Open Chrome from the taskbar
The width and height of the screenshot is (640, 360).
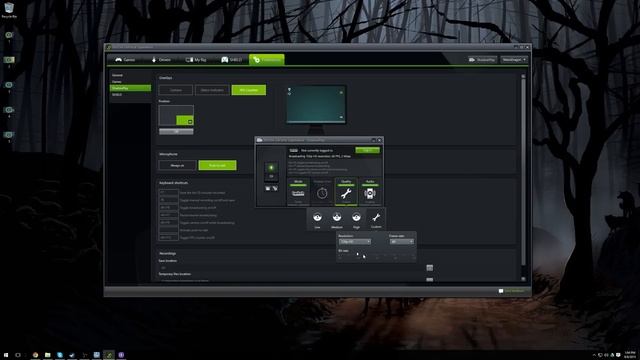(36, 355)
